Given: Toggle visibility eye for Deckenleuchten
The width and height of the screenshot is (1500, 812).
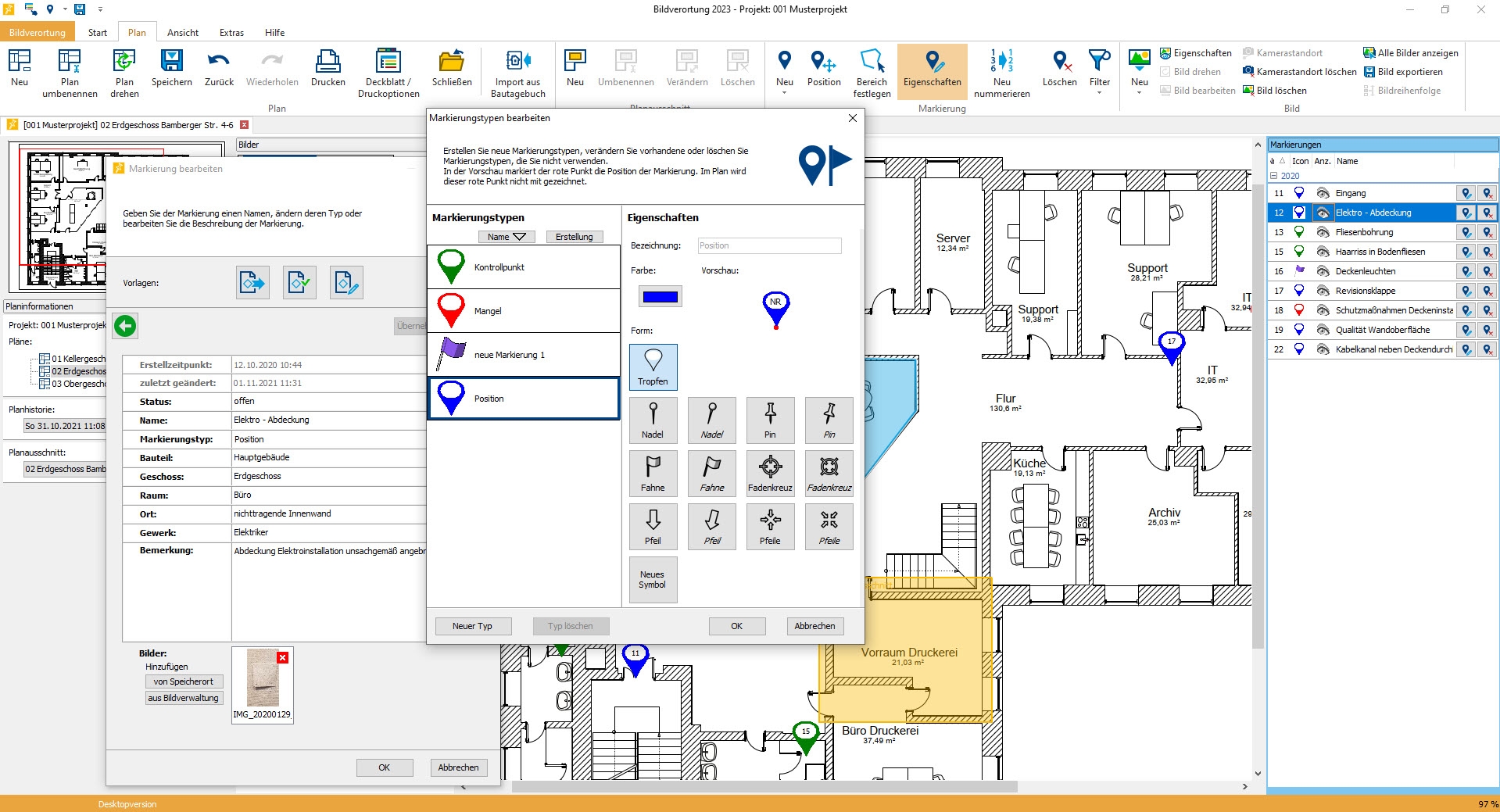Looking at the screenshot, I should pos(1323,271).
